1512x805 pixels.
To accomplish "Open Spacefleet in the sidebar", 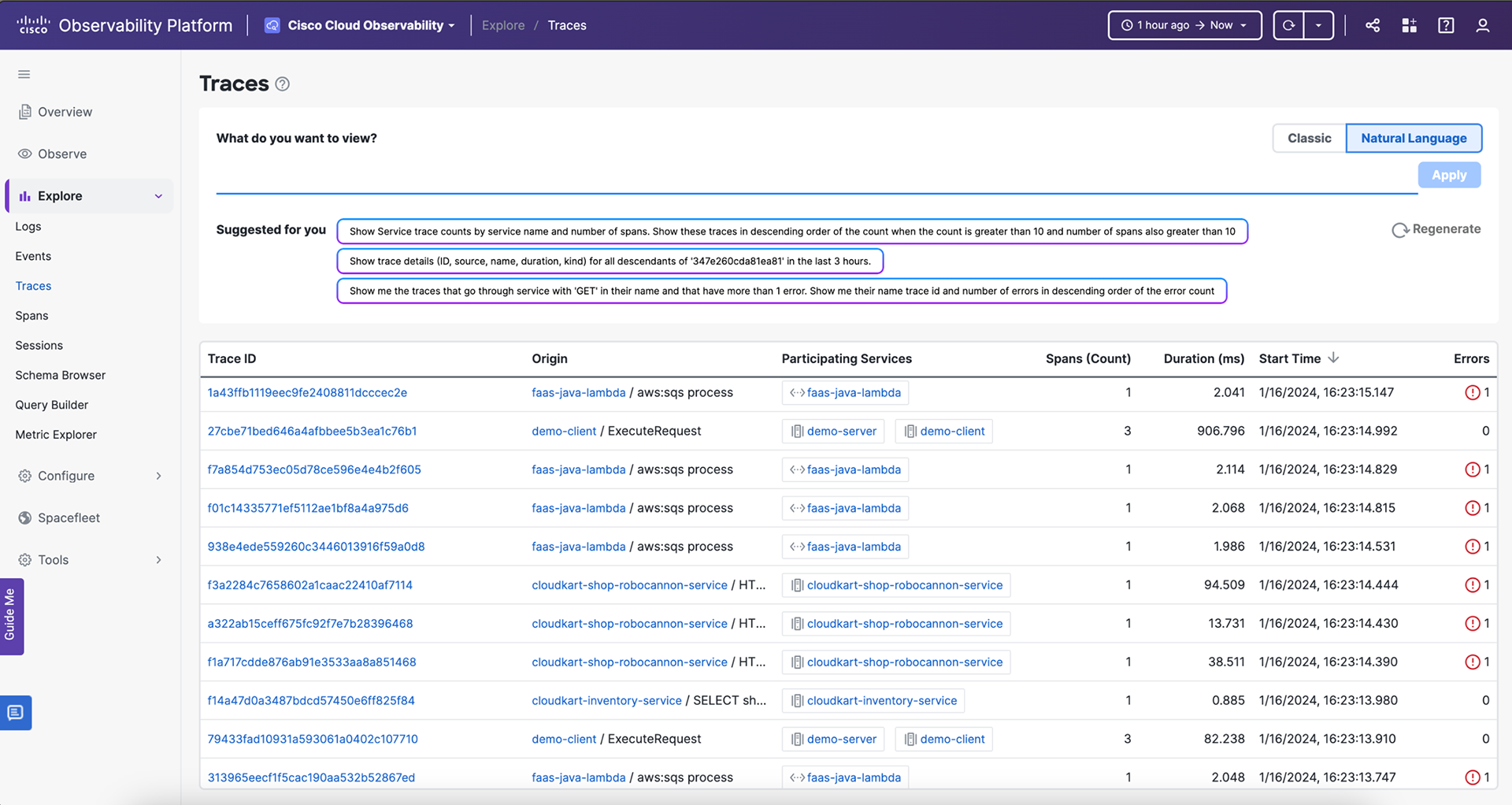I will (69, 517).
